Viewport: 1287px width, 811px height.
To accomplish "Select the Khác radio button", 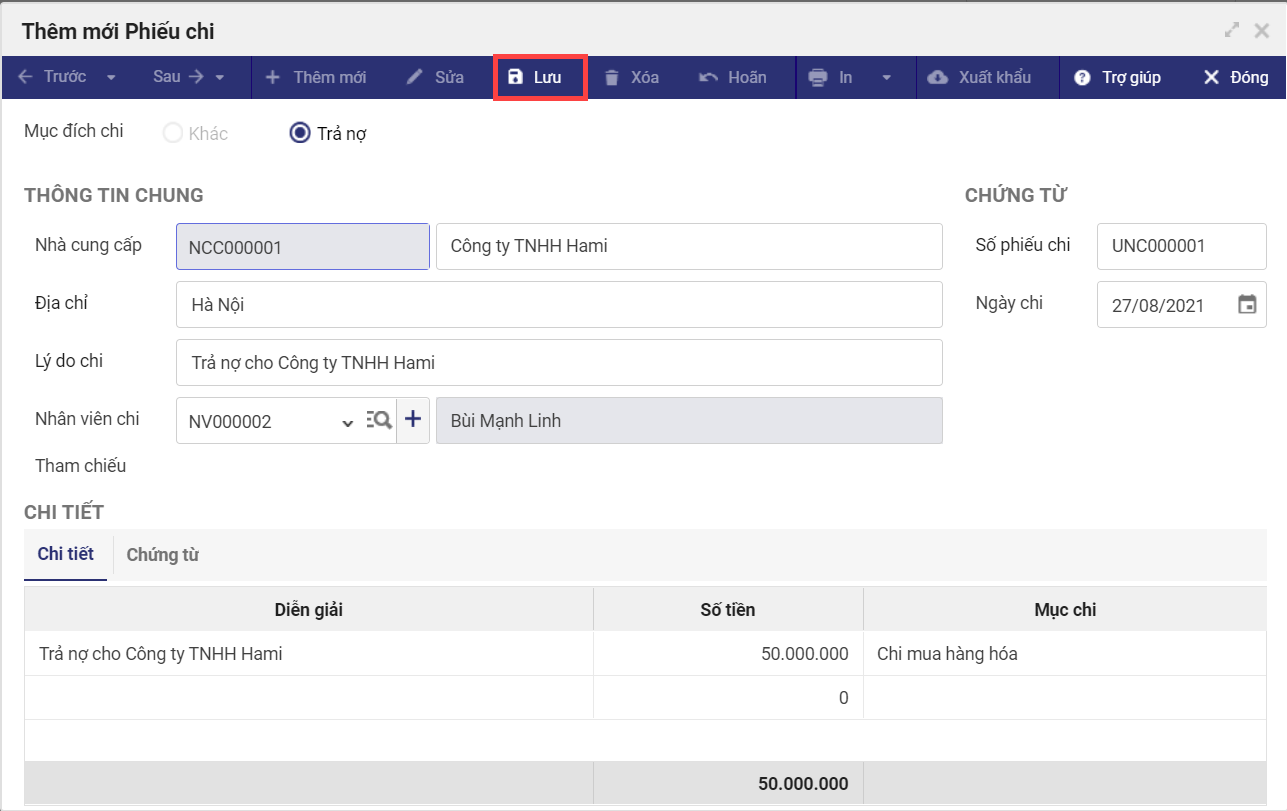I will pyautogui.click(x=173, y=133).
